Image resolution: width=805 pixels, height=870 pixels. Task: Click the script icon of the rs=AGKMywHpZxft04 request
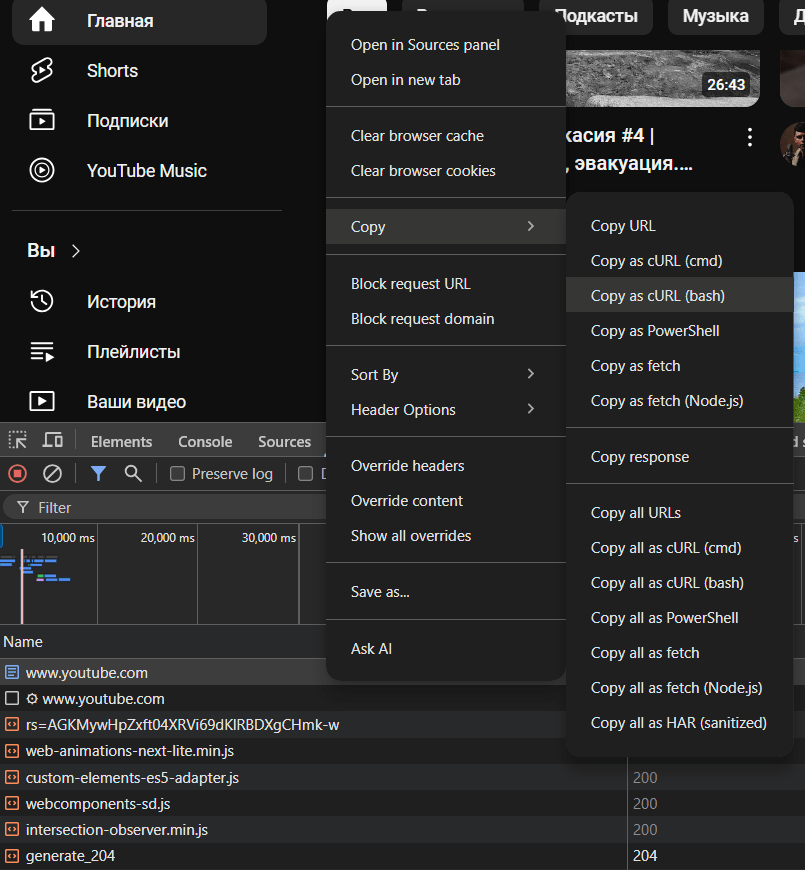tap(12, 725)
